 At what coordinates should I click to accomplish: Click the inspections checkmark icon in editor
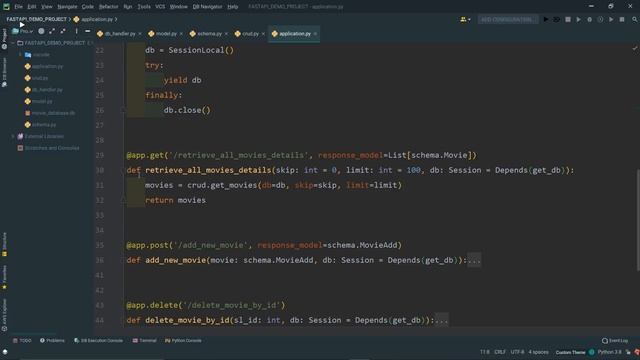coord(635,49)
